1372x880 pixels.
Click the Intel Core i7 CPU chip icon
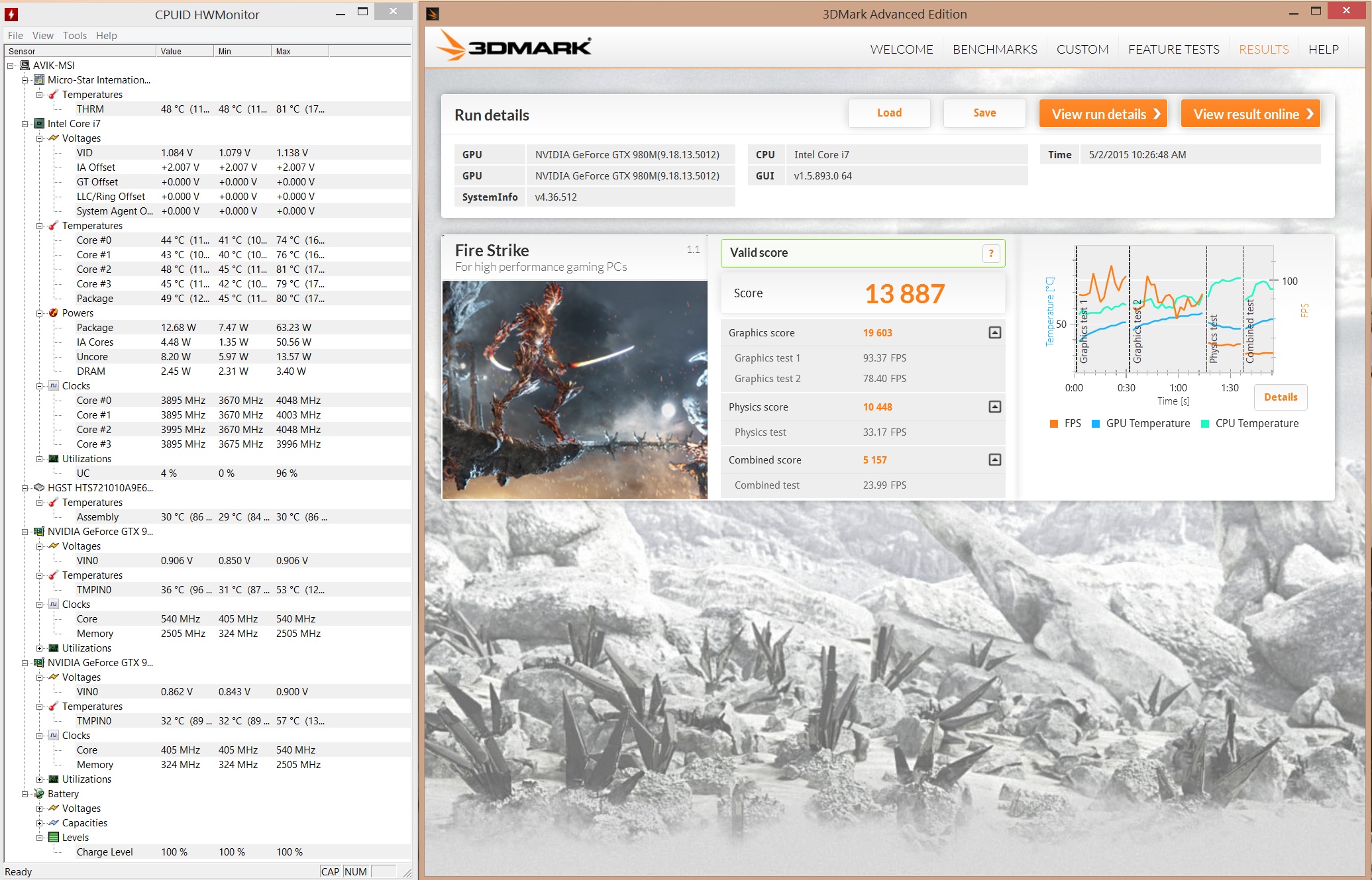[x=39, y=123]
